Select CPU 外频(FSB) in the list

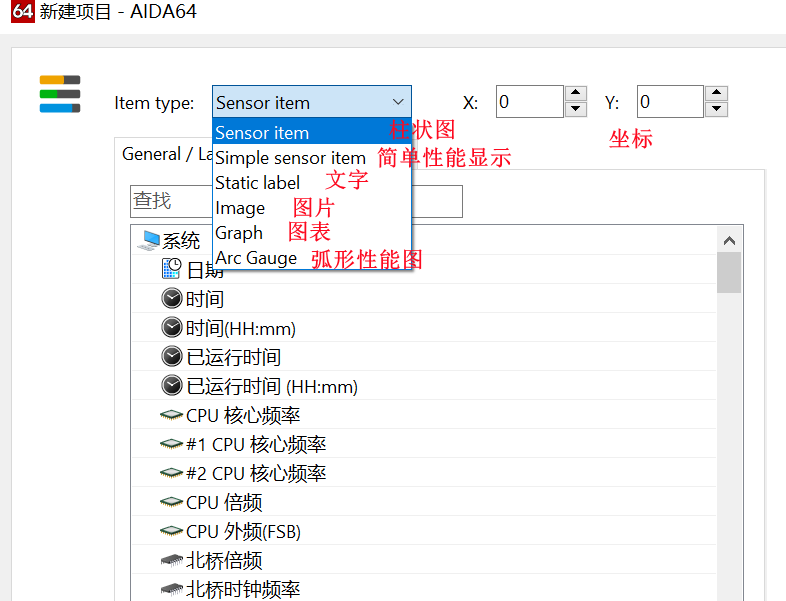(x=243, y=532)
